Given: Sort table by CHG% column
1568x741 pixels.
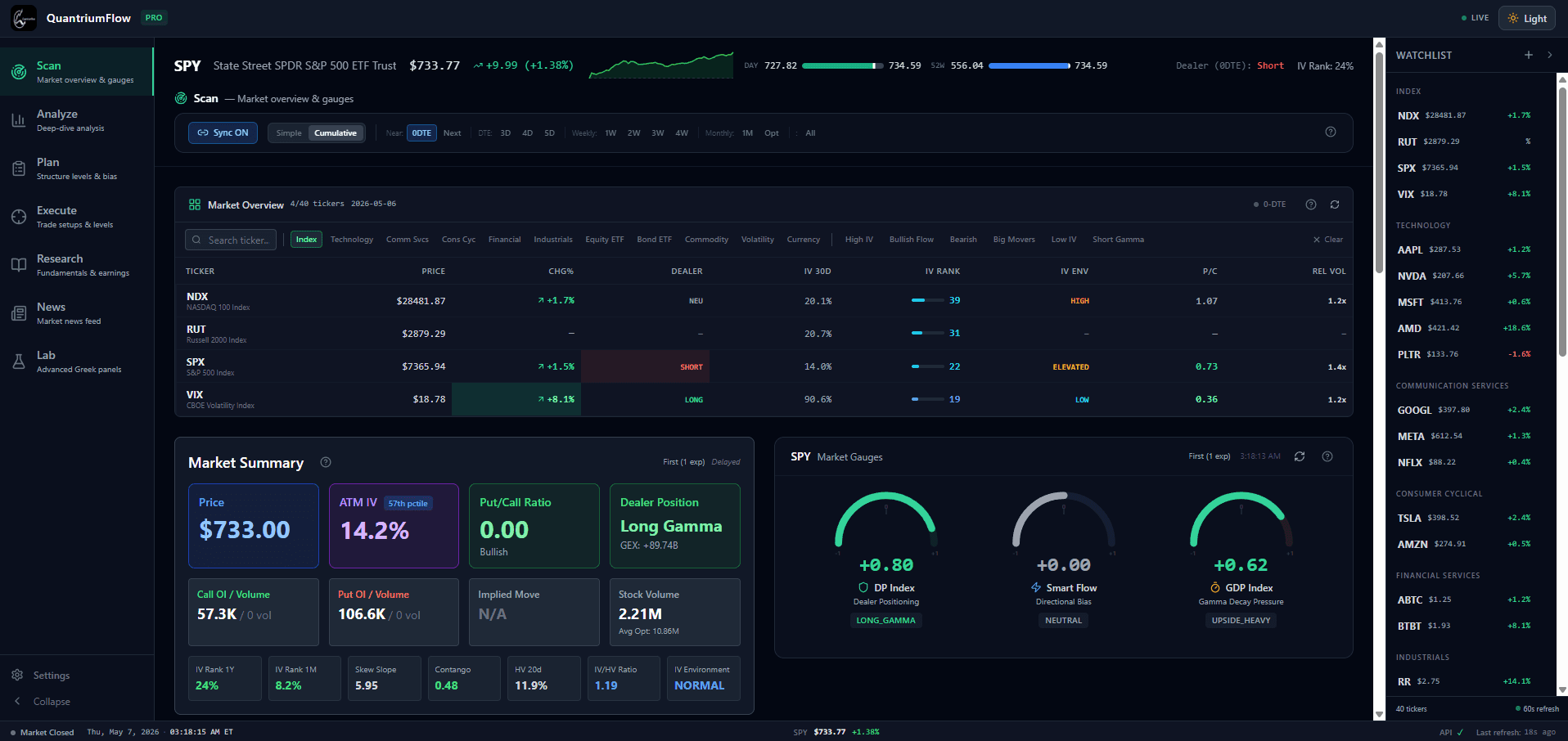Looking at the screenshot, I should click(561, 272).
